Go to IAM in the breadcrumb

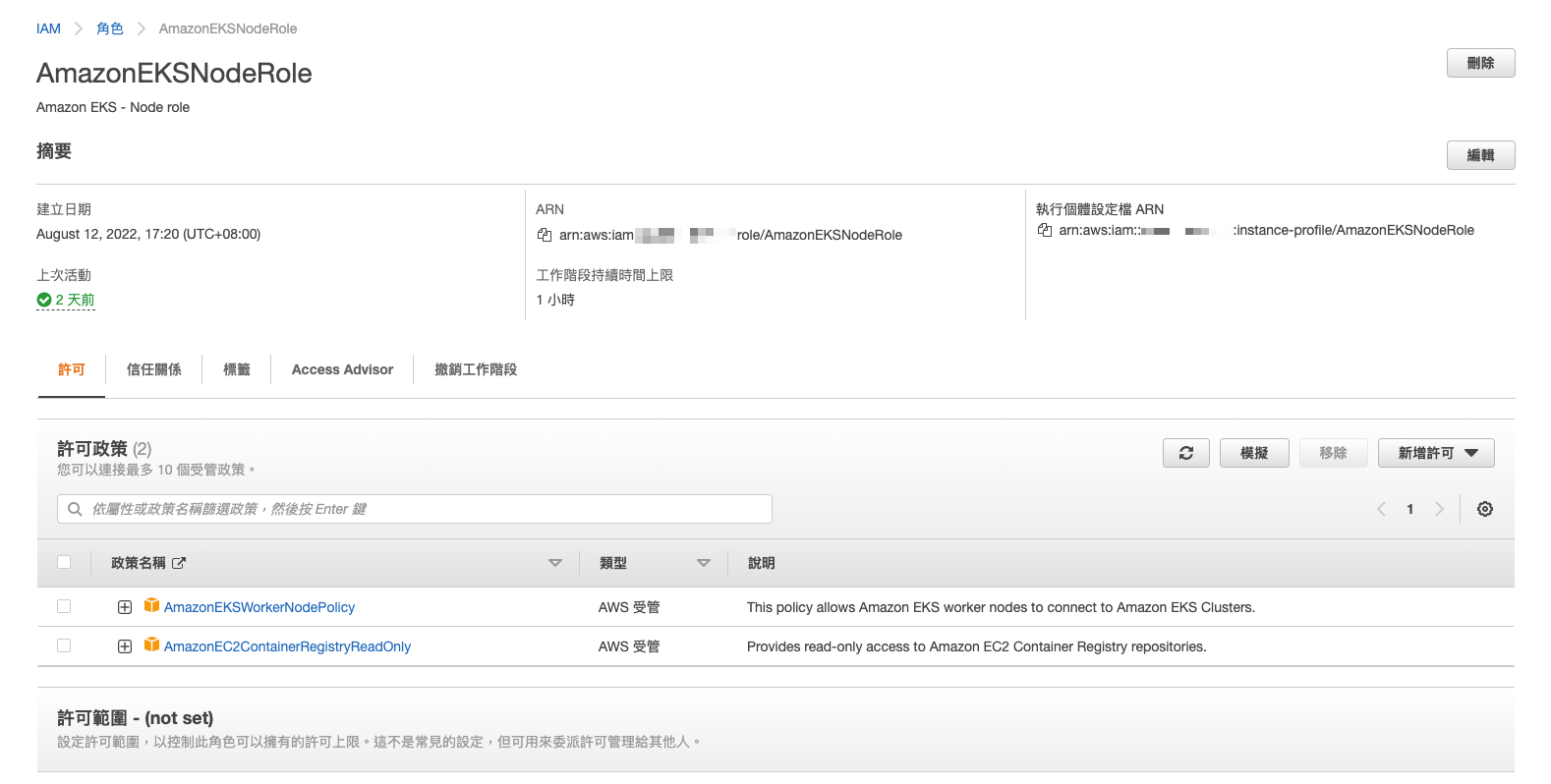tap(48, 28)
